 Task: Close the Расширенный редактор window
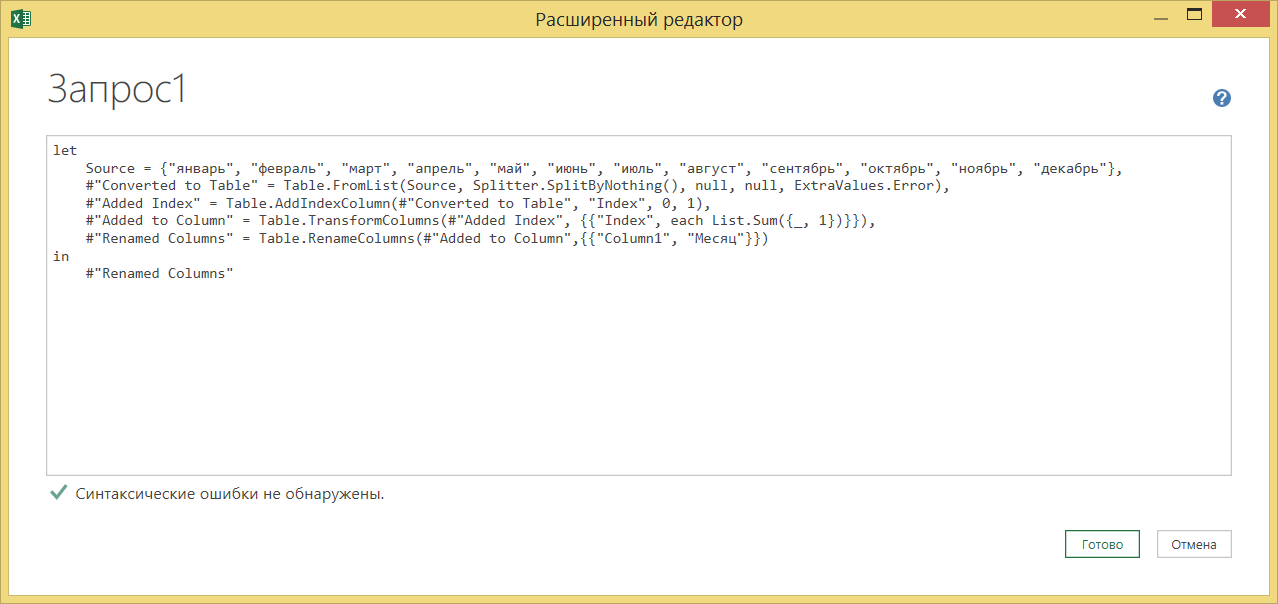[x=1241, y=14]
